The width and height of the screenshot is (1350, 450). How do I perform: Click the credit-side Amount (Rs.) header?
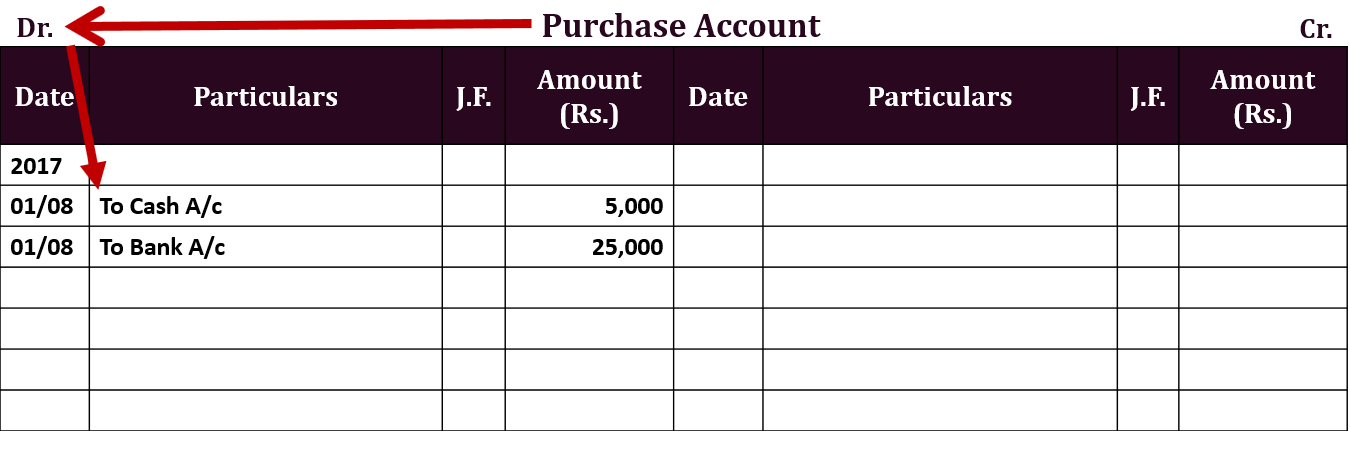[1263, 96]
